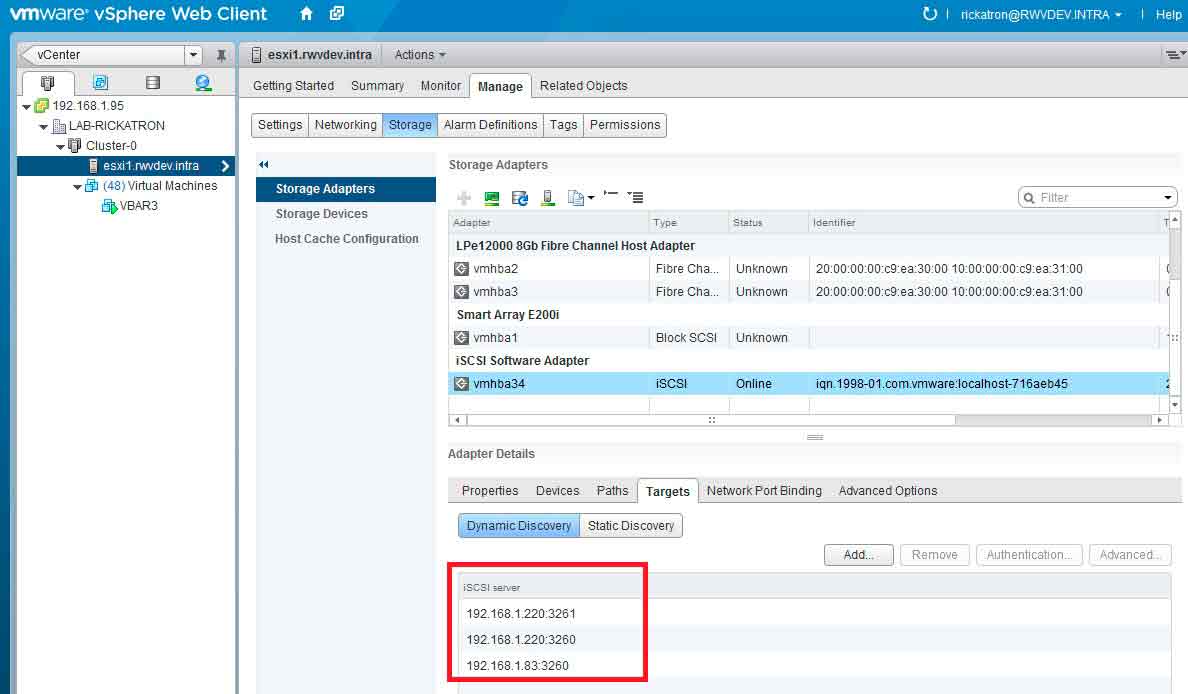
Task: Collapse Cluster-0 tree node
Action: pos(60,146)
